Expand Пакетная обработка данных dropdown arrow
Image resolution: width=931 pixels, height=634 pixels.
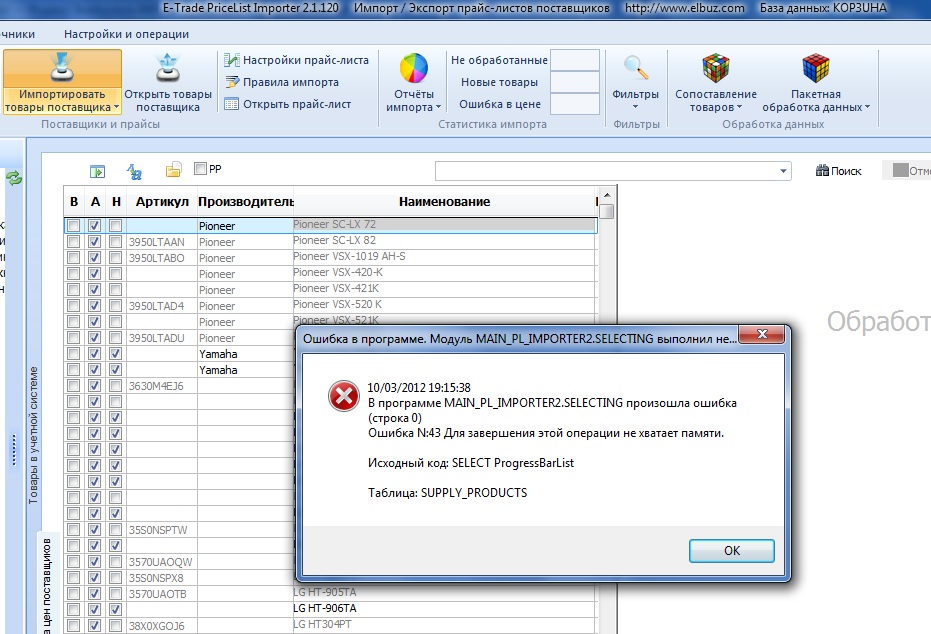867,107
